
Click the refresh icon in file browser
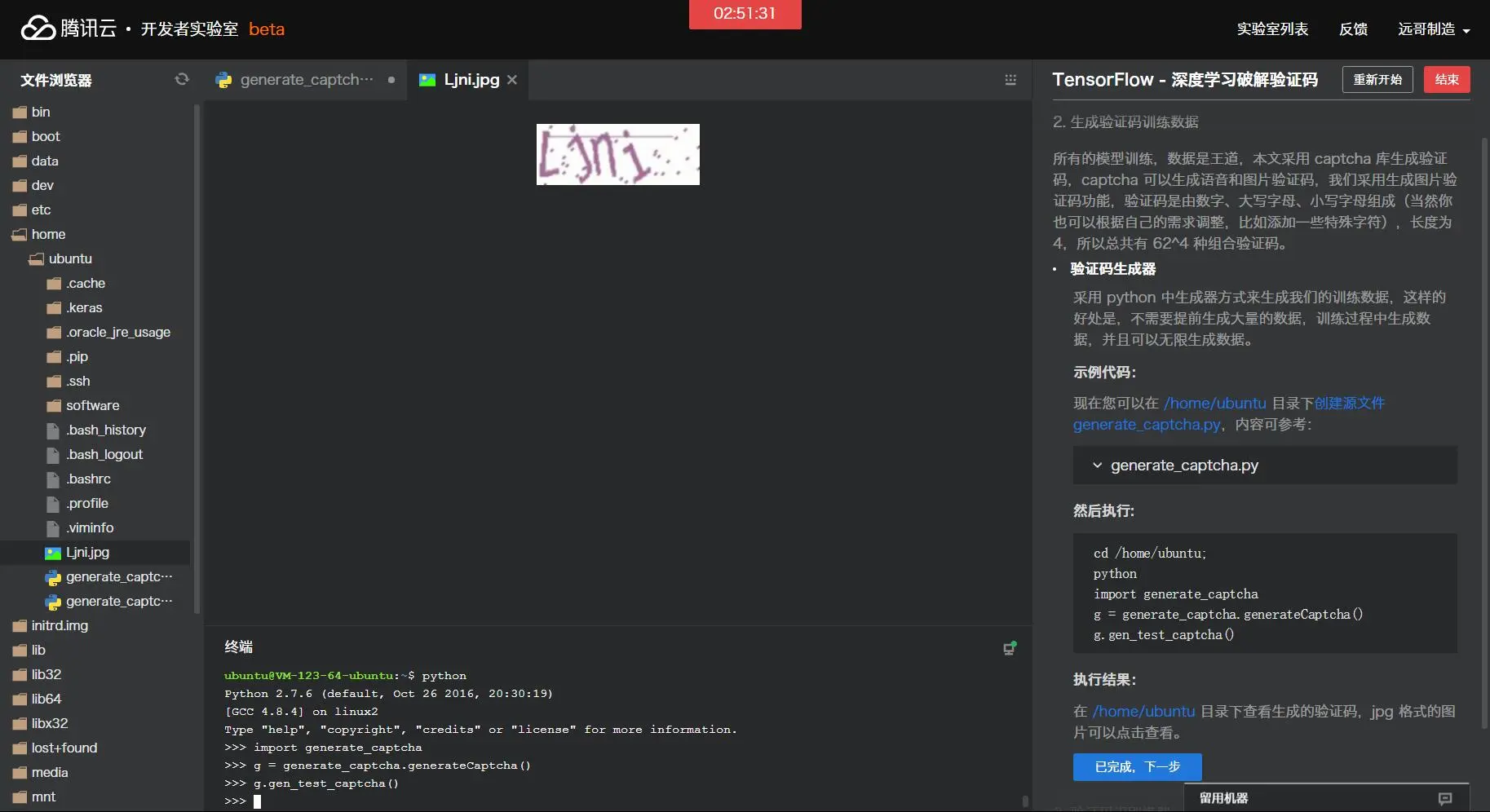coord(182,79)
